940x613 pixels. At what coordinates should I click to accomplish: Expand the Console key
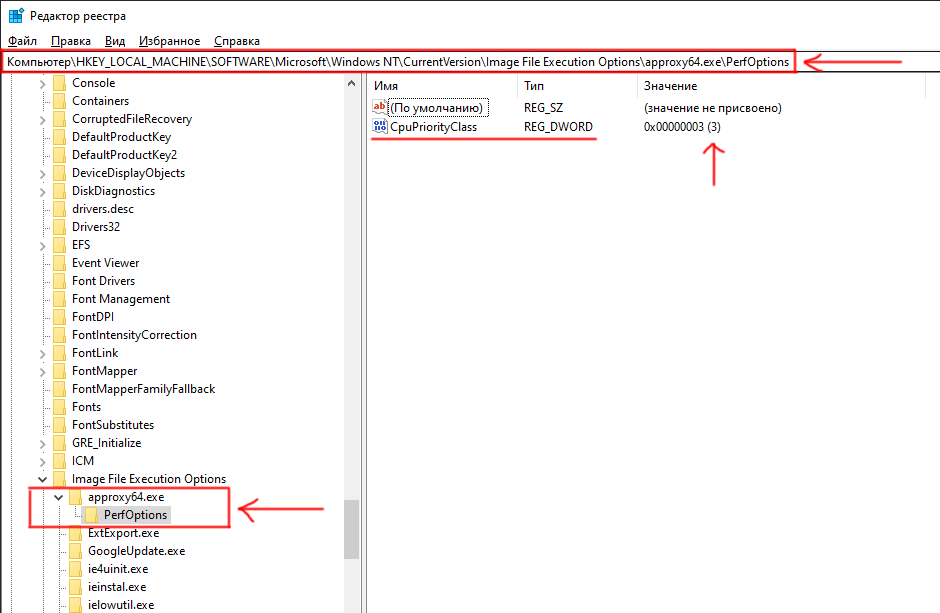[43, 84]
